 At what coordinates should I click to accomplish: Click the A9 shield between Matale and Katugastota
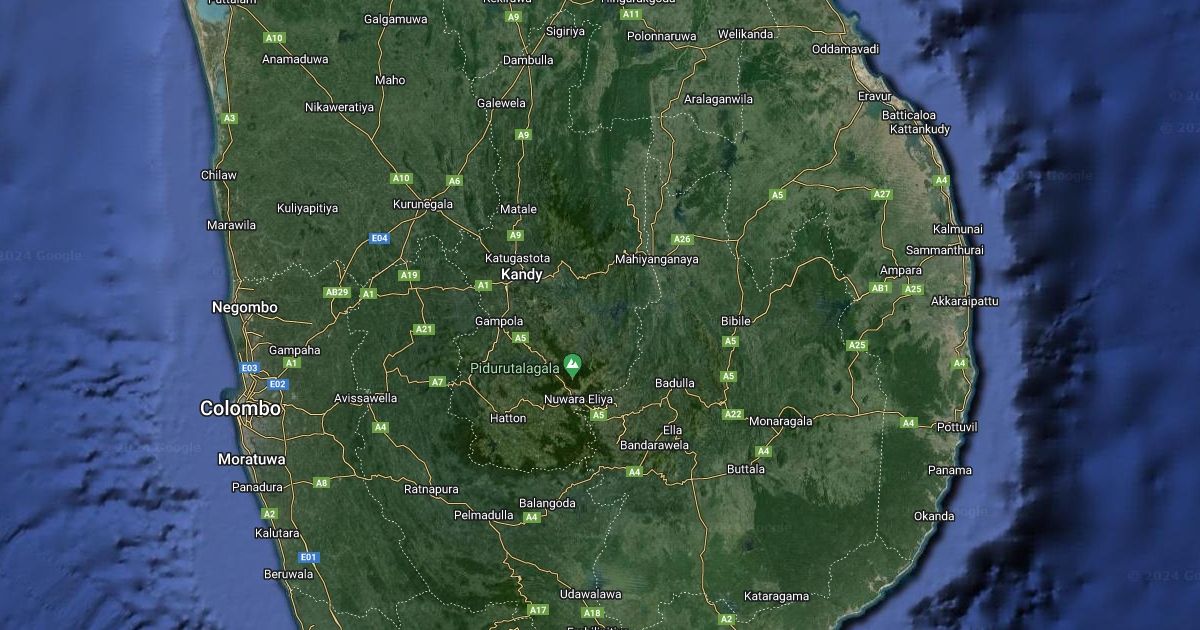coord(515,235)
